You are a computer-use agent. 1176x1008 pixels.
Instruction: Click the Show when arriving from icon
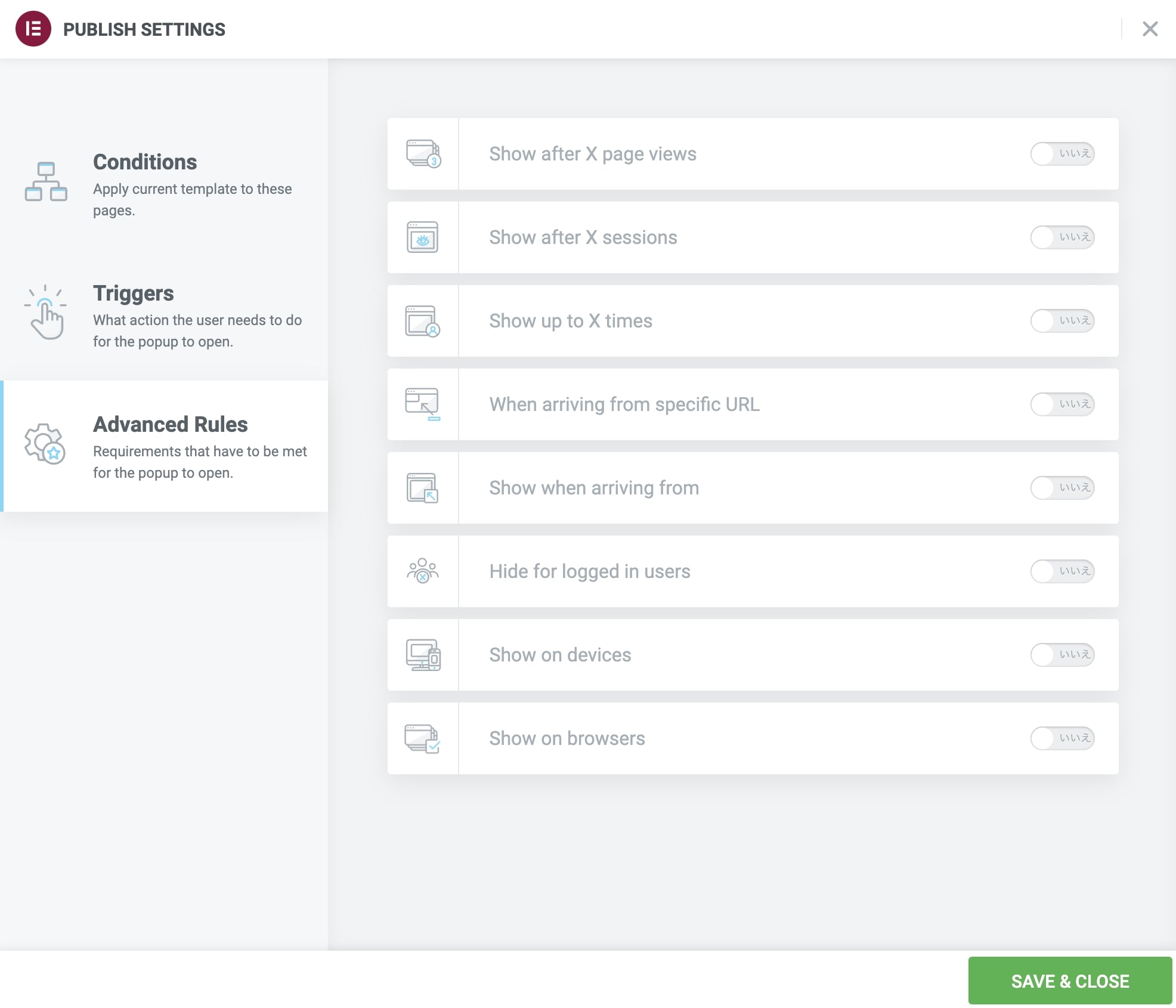423,488
